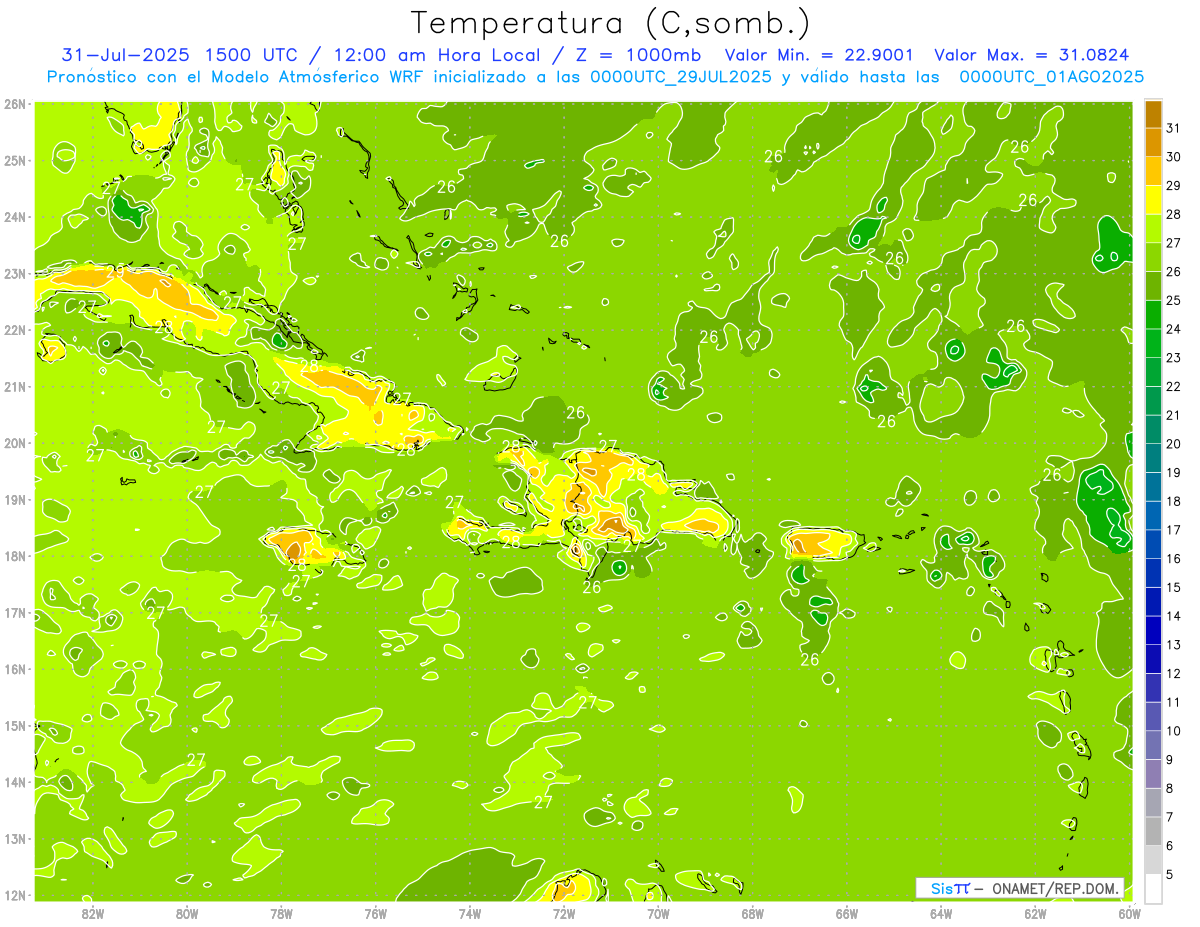Image resolution: width=1200 pixels, height=927 pixels.
Task: Click the '26N' latitude axis label
Action: coord(15,104)
